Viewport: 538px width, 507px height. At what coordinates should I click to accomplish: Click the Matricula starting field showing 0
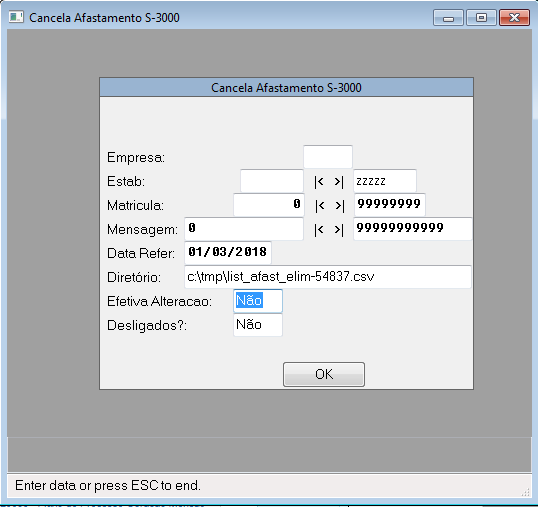coord(269,205)
